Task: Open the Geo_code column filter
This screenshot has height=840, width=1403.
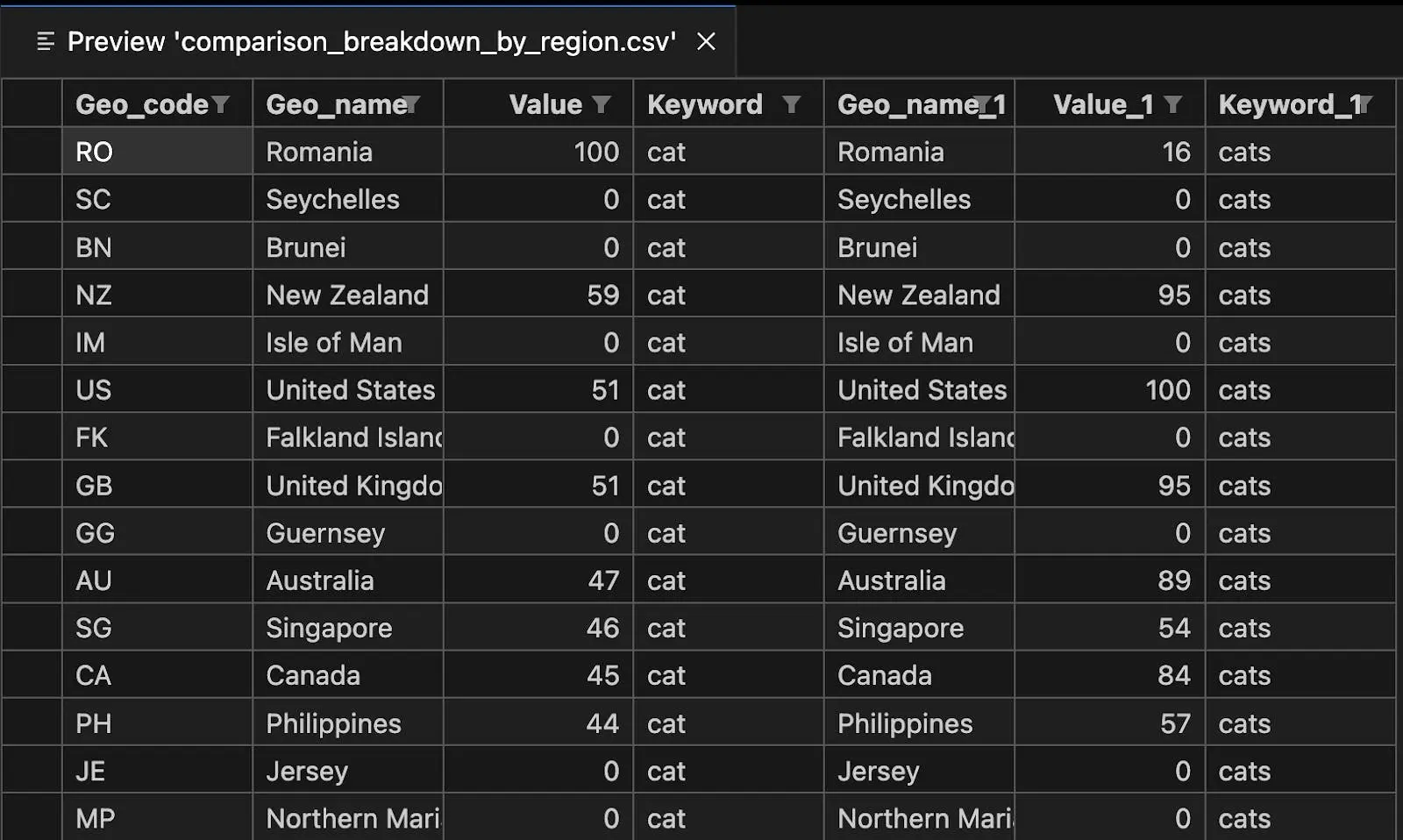Action: pyautogui.click(x=220, y=105)
